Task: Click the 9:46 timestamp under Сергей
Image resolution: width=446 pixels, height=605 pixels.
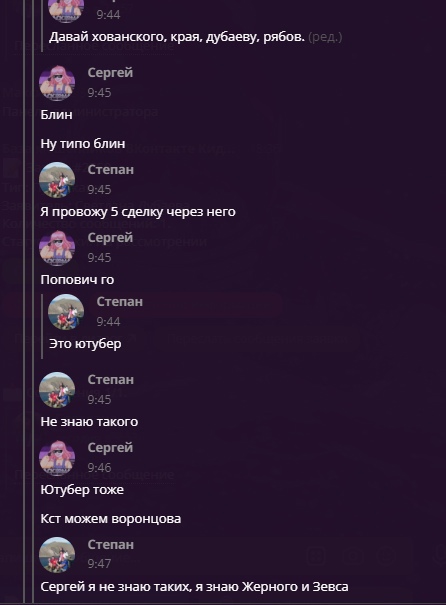Action: (99, 468)
